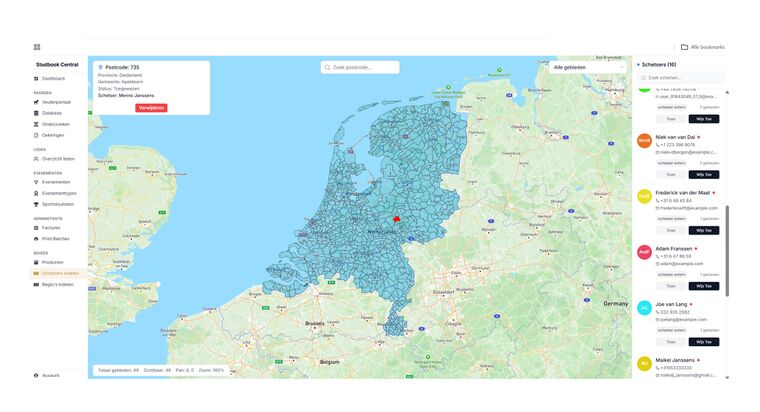Click Wijs Toe for Adam Franssen

pyautogui.click(x=704, y=286)
